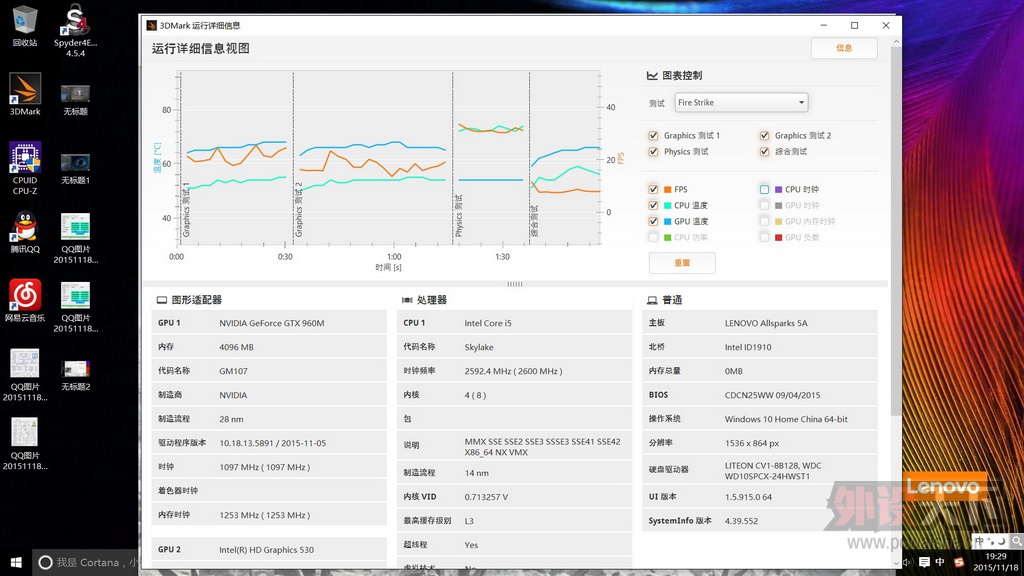This screenshot has height=576, width=1024.
Task: Open CPUID CPU-Z desktop shortcut
Action: click(25, 168)
